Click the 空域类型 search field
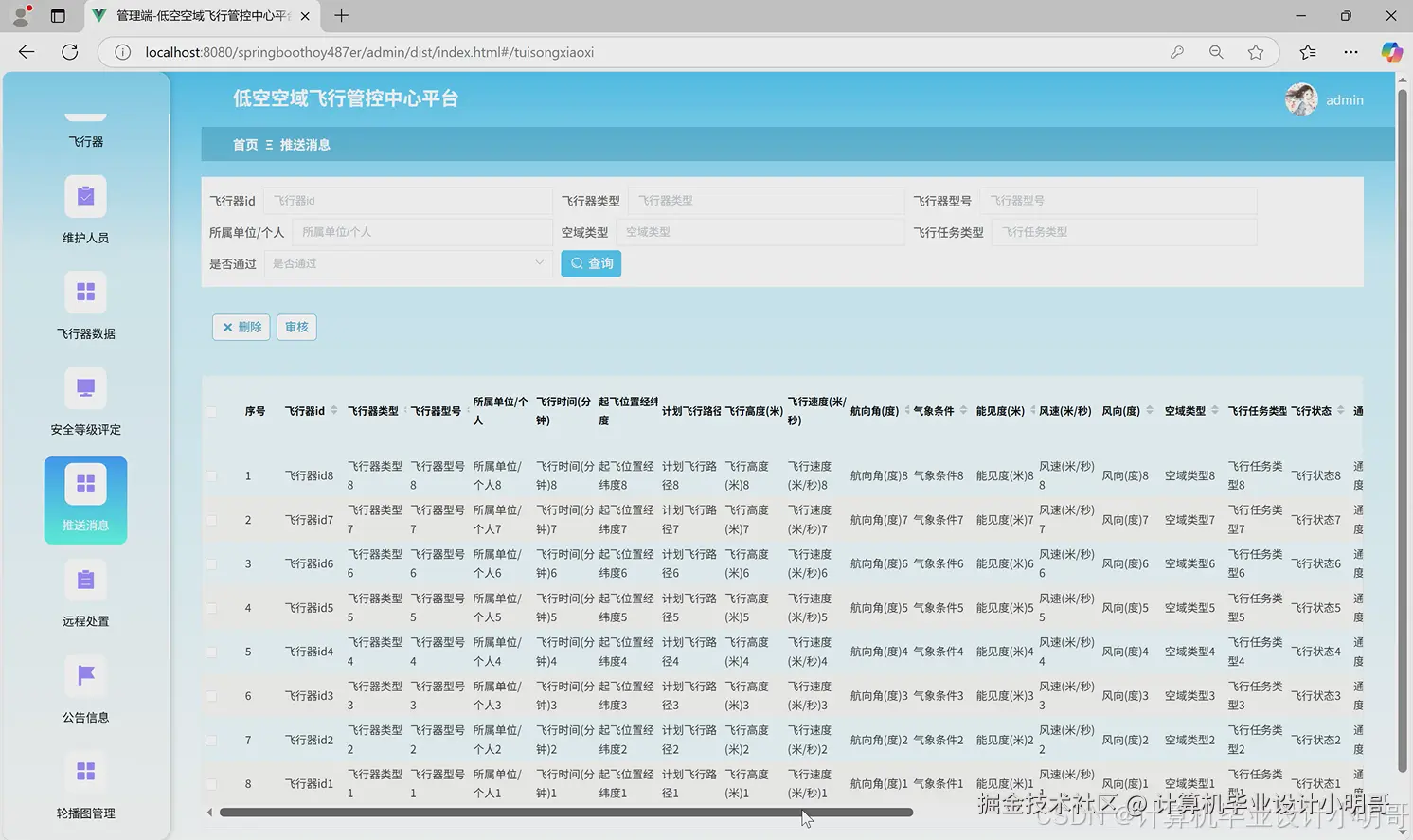This screenshot has width=1413, height=840. (x=760, y=232)
